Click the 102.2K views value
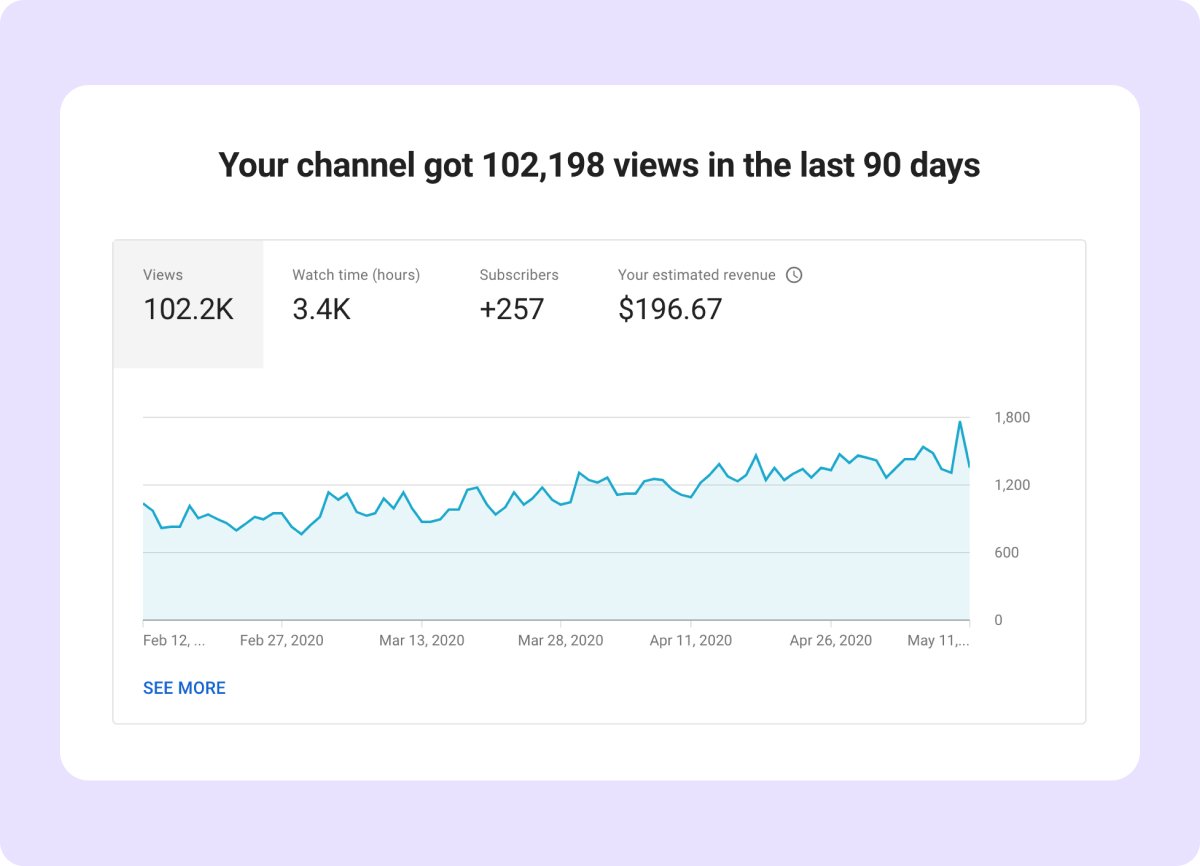The image size is (1200, 866). 190,310
